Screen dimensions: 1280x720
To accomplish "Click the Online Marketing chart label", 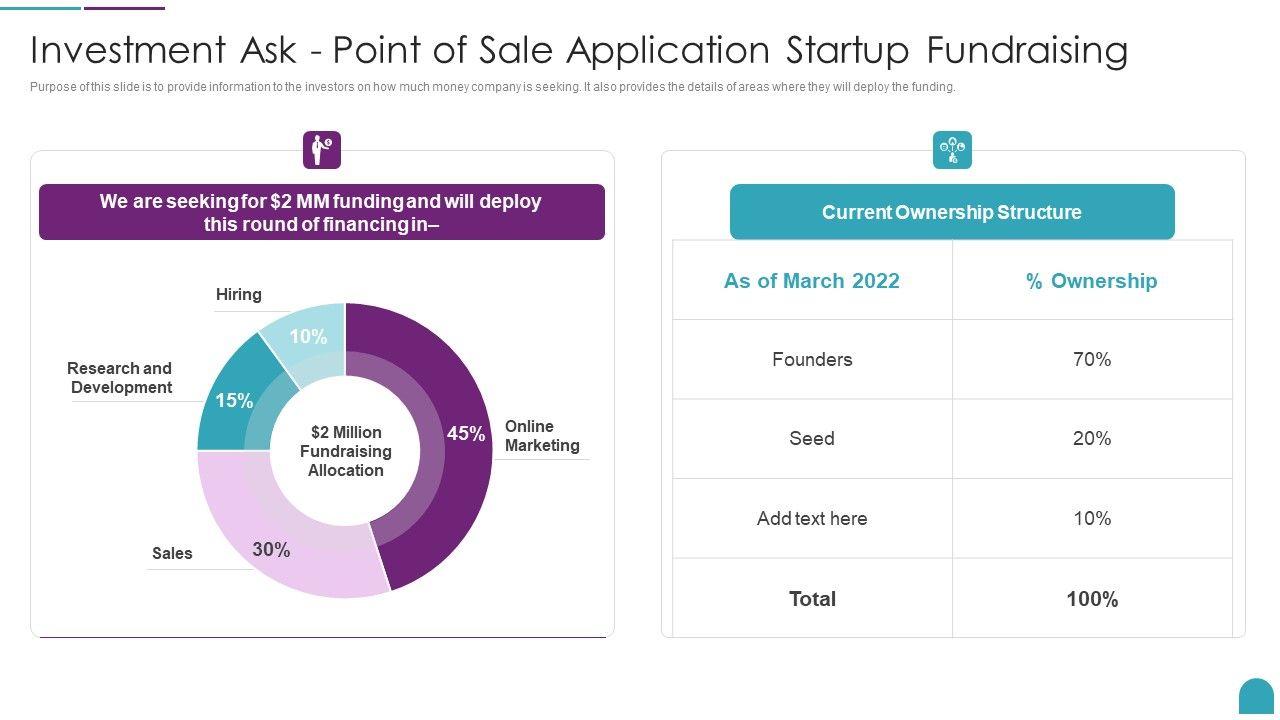I will (541, 436).
